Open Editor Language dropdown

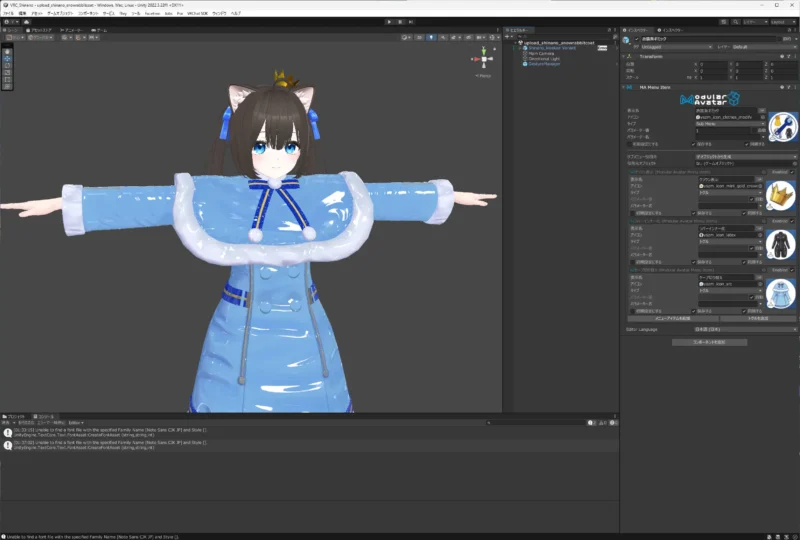745,330
